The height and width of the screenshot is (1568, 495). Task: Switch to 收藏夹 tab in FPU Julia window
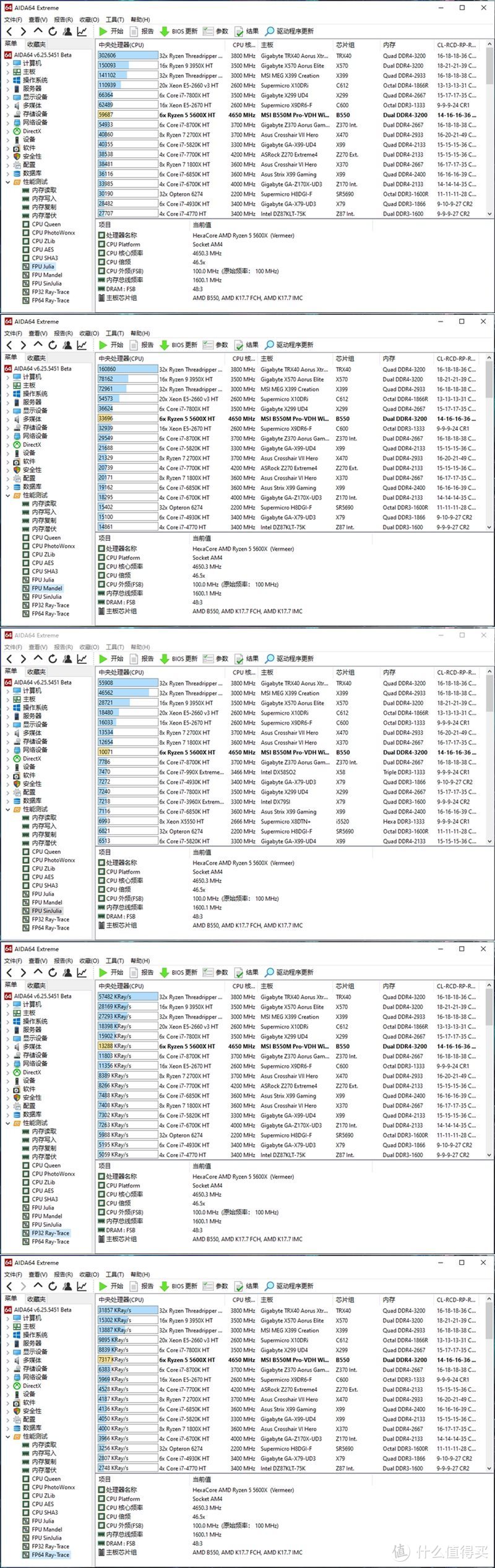[37, 44]
